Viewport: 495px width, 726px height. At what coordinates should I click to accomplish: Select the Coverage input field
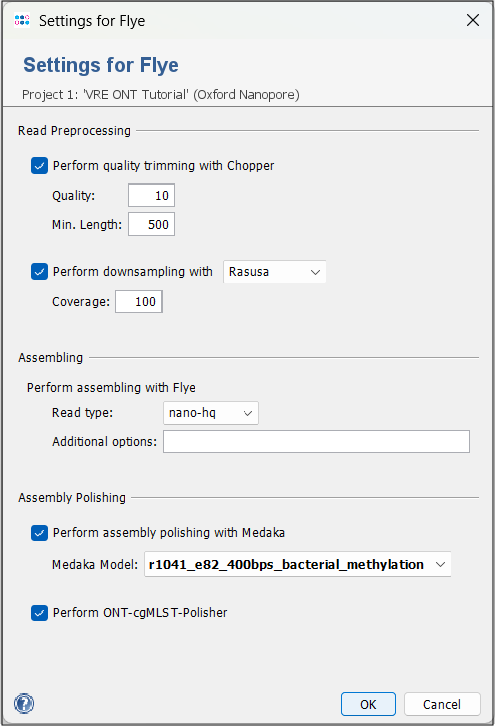pyautogui.click(x=139, y=302)
